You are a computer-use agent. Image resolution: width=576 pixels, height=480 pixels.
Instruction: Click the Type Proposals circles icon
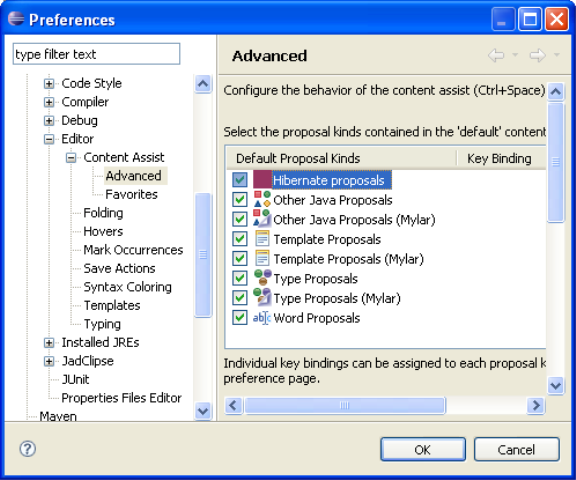coord(262,278)
